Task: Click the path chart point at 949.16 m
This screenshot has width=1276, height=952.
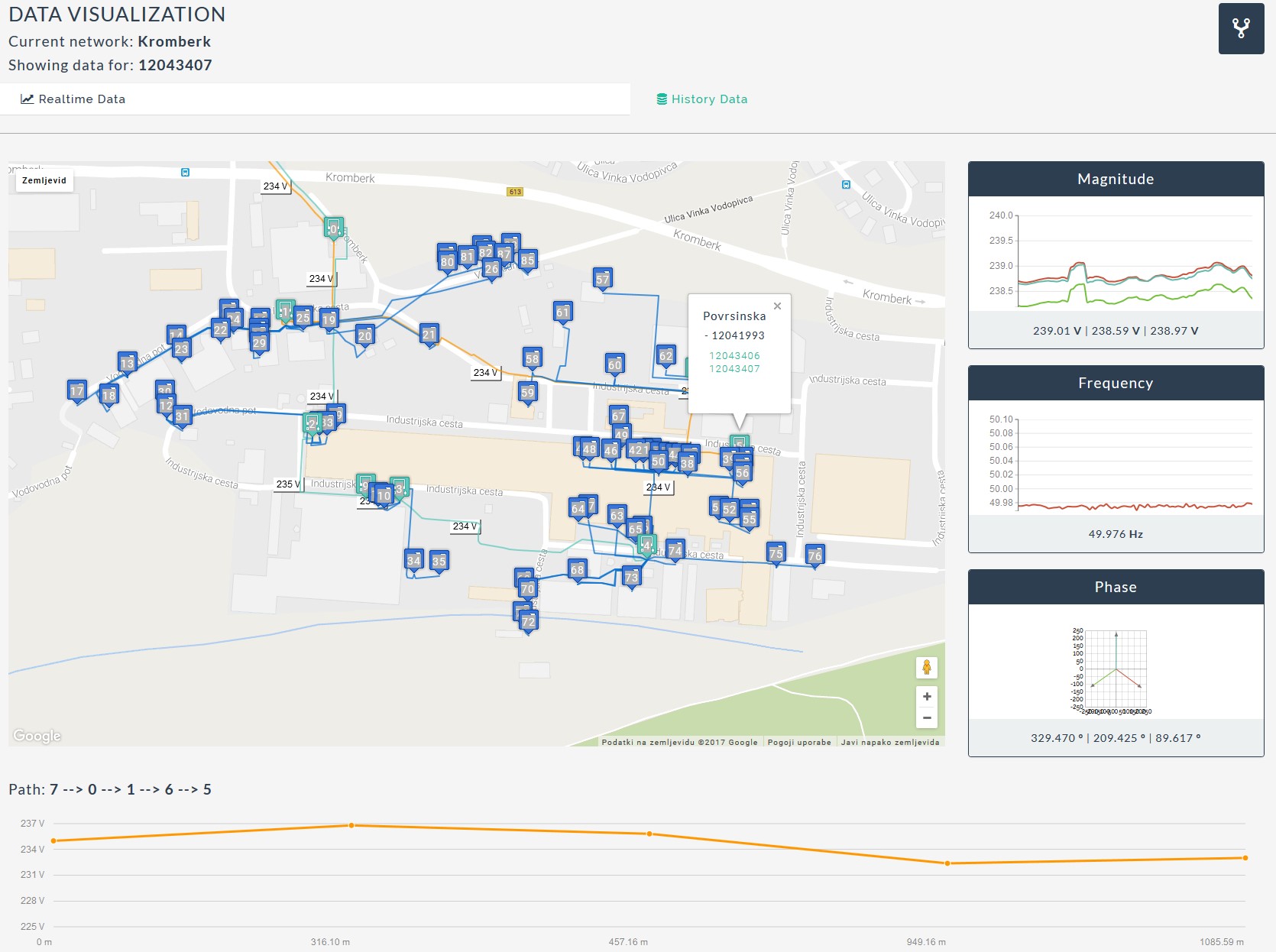Action: [x=947, y=863]
